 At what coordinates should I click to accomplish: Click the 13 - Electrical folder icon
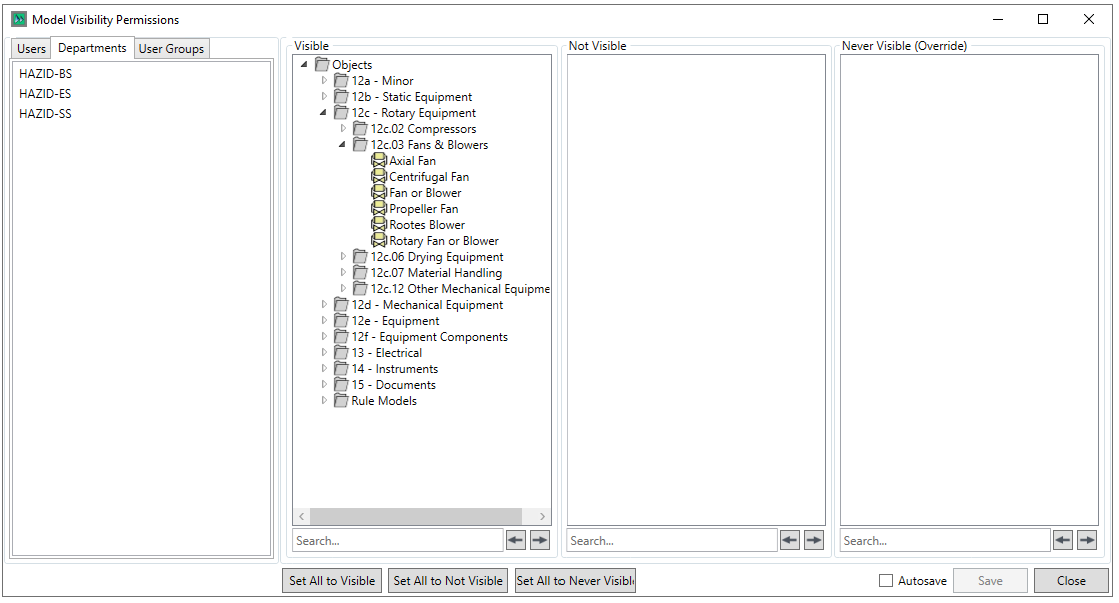341,353
